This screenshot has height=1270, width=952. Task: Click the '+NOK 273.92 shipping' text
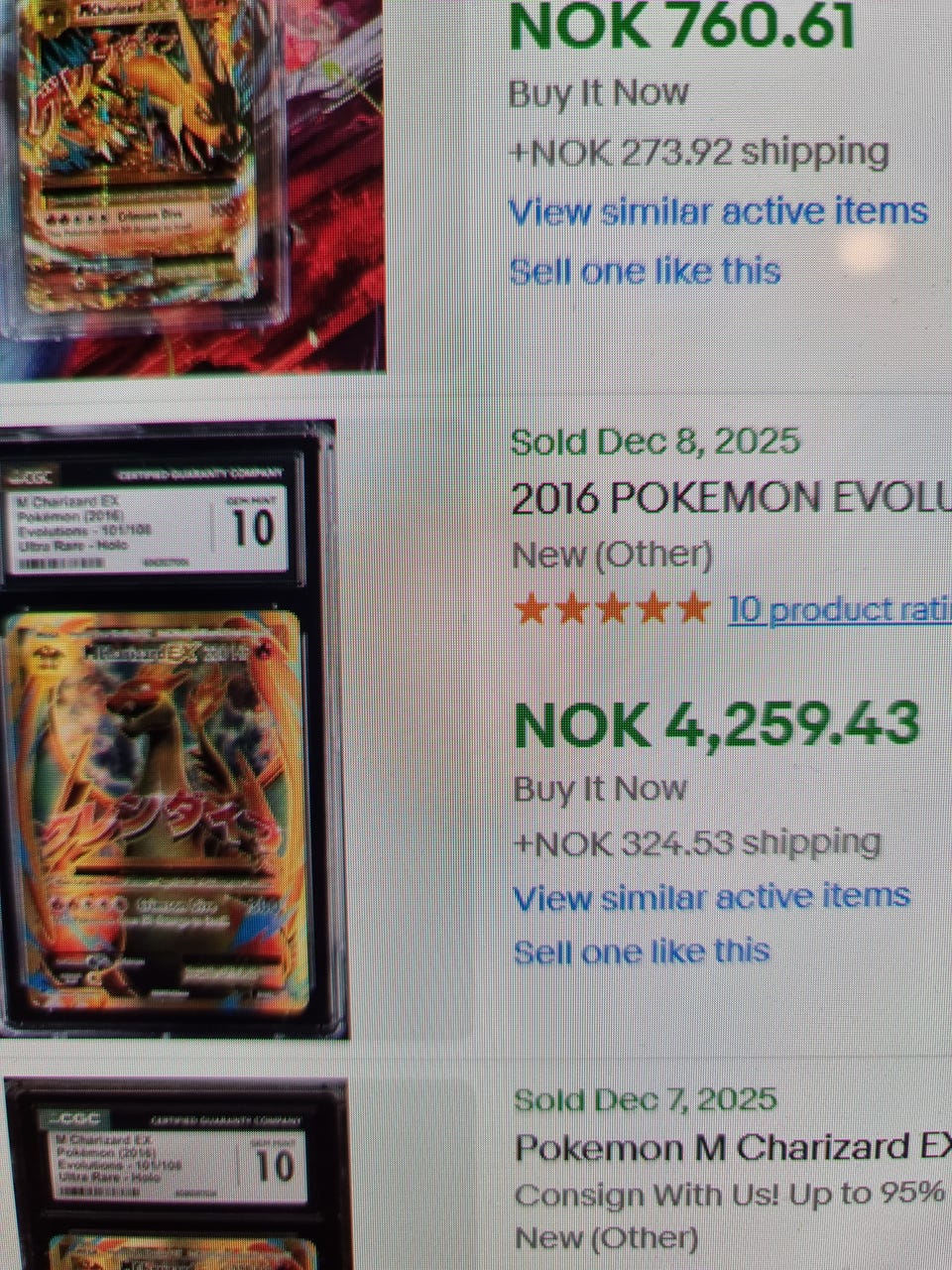[699, 153]
